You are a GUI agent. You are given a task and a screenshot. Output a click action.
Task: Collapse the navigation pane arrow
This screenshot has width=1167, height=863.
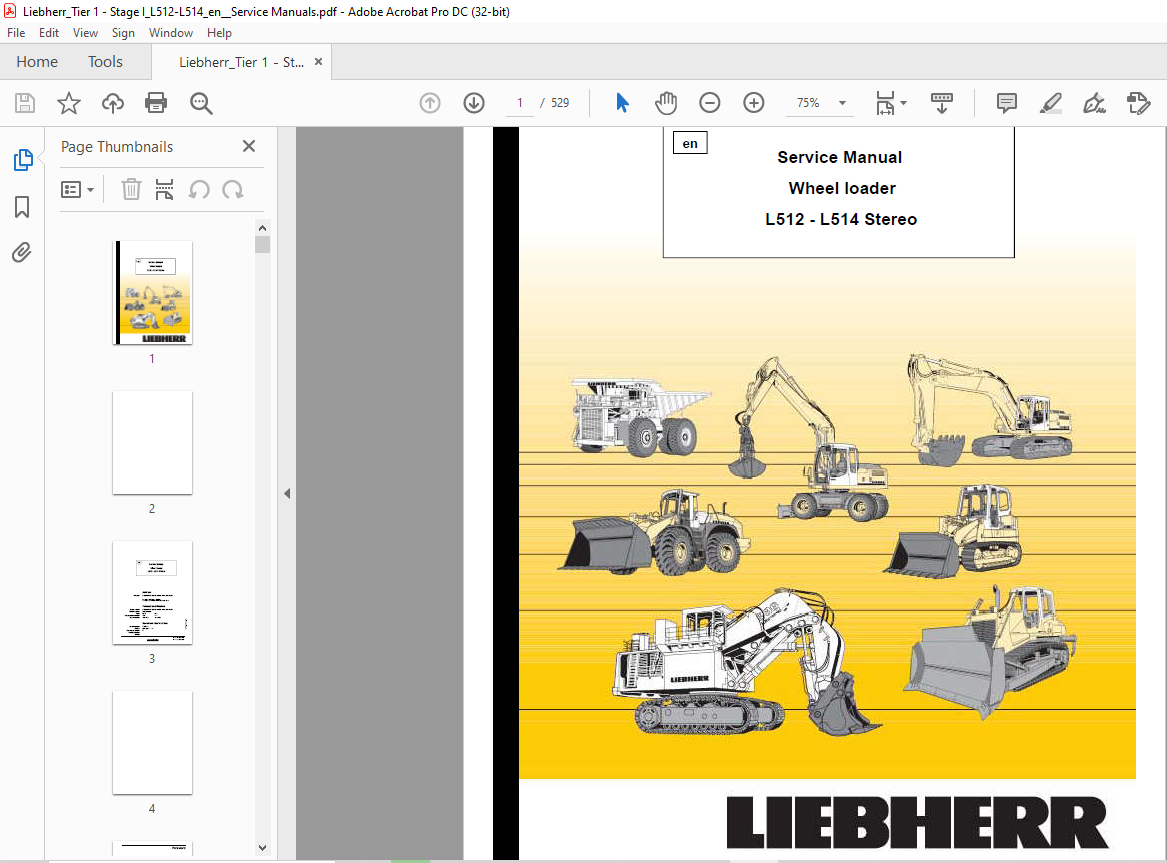click(287, 493)
